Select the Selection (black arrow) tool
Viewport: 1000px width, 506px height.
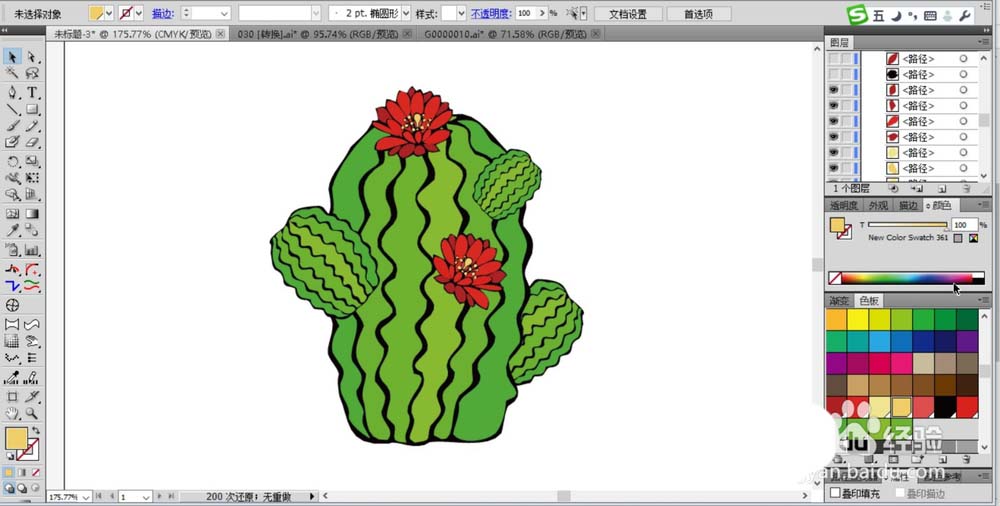coord(12,57)
